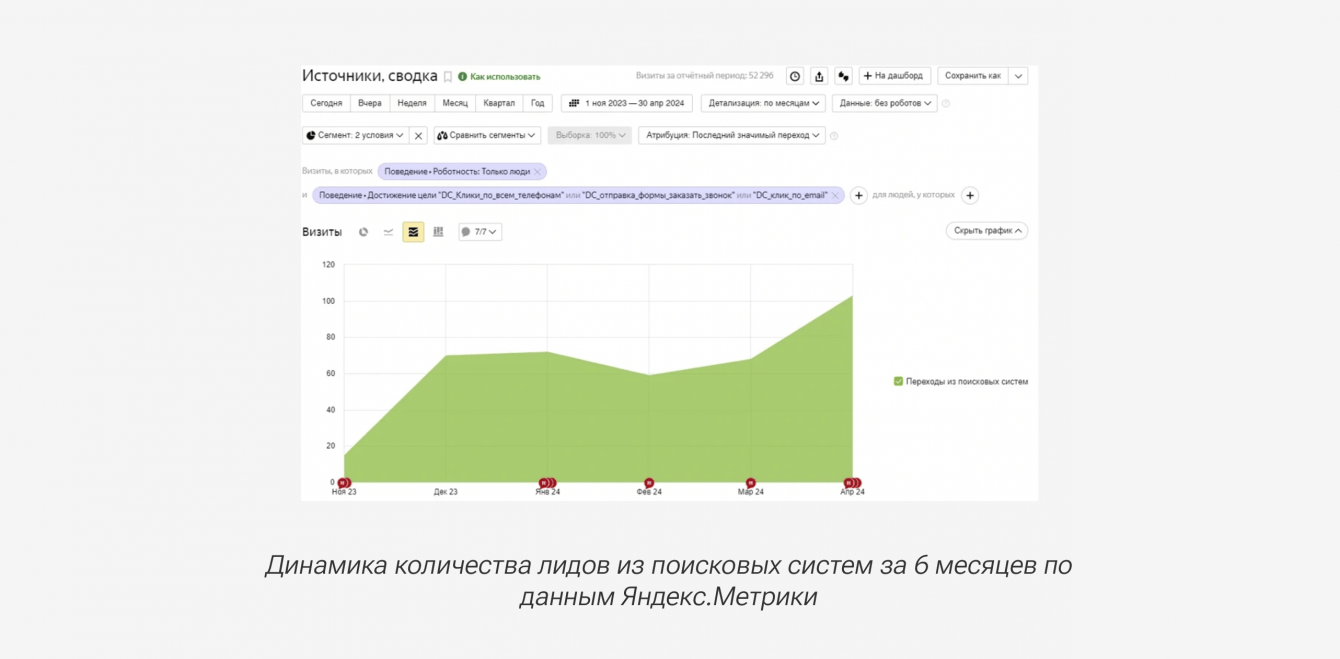Select the 'Квартал' period tab
Image resolution: width=1340 pixels, height=659 pixels.
pos(499,103)
